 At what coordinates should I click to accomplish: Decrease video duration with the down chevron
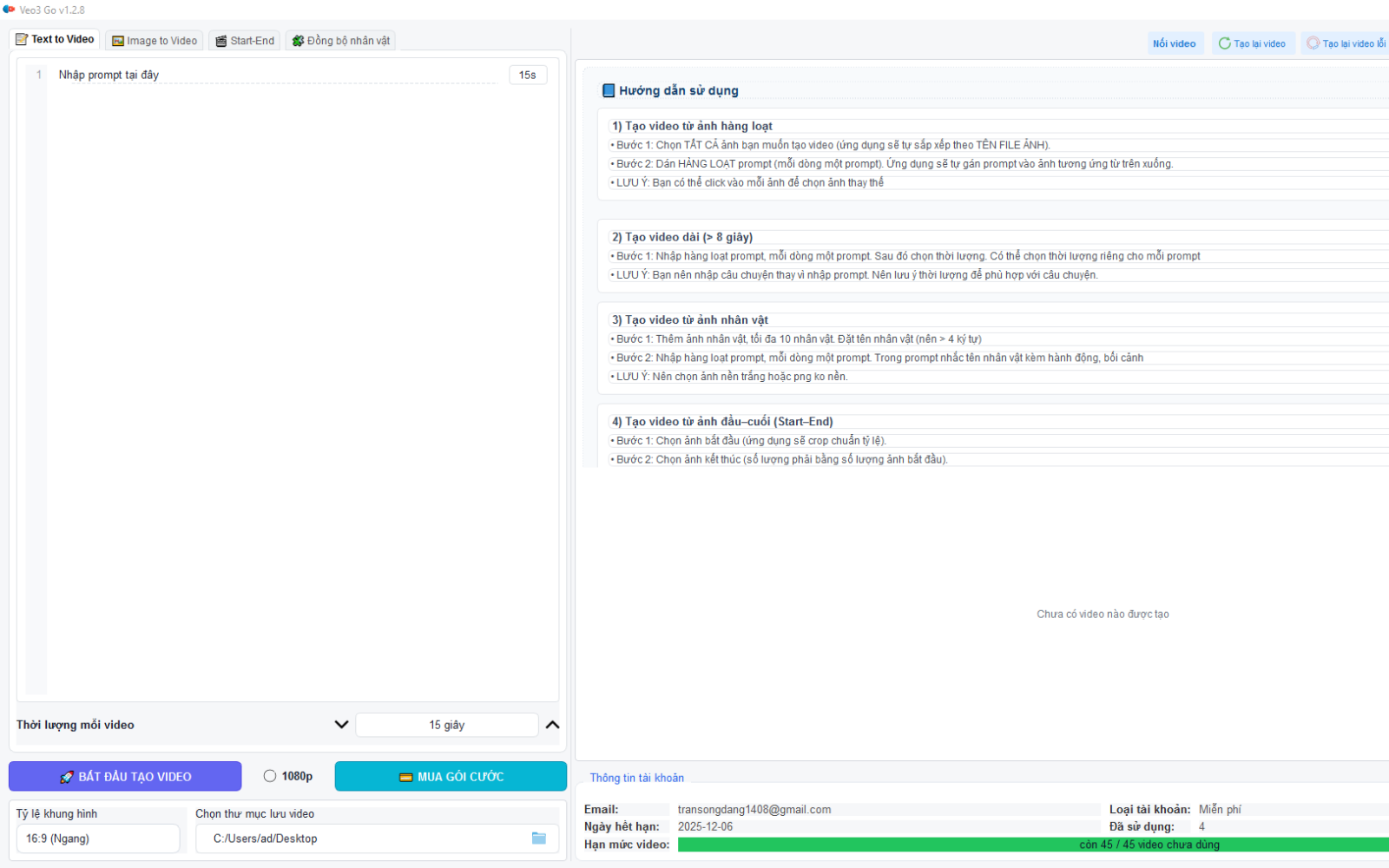(x=341, y=725)
